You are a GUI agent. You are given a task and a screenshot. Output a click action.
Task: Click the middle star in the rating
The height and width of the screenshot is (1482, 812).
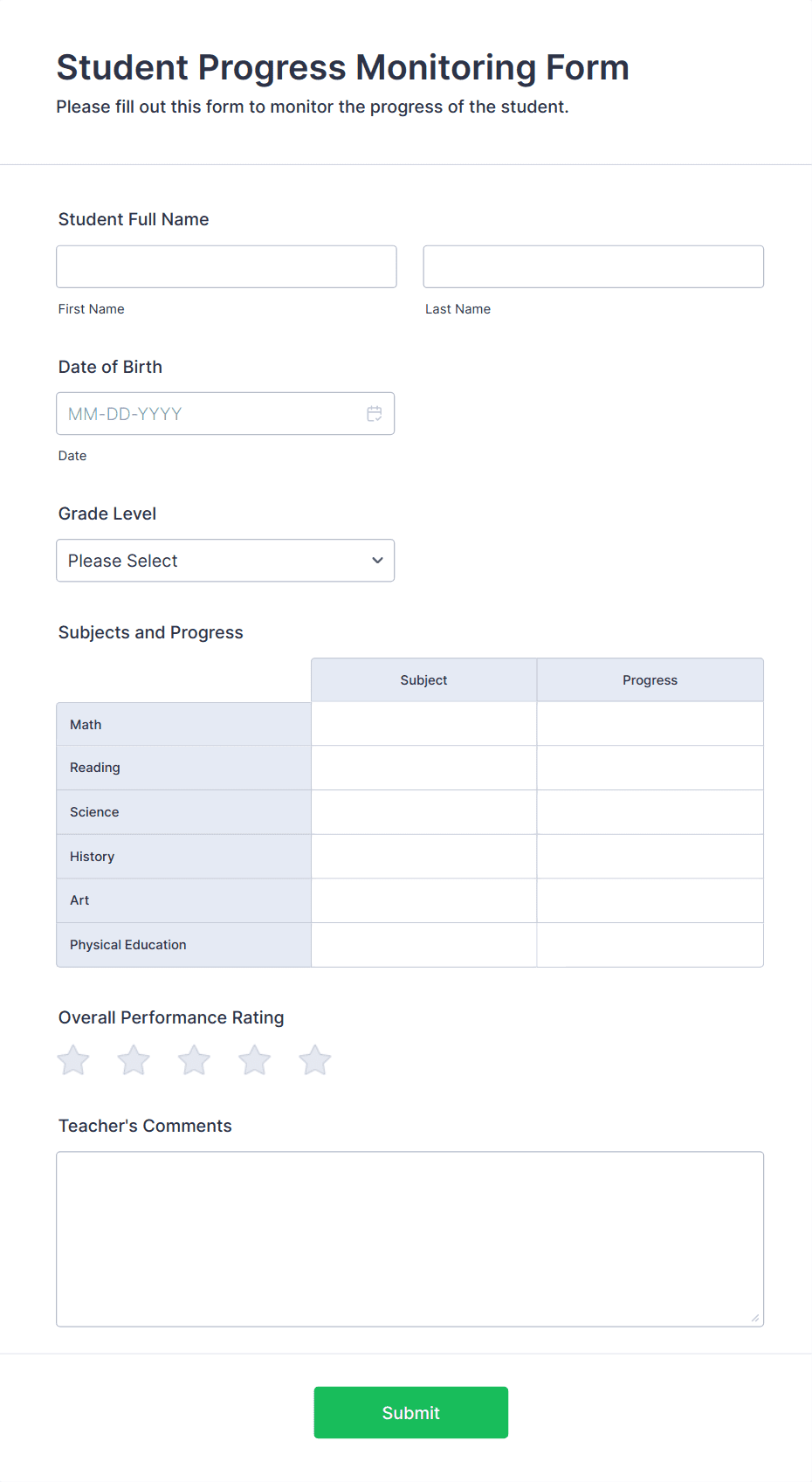click(193, 1059)
